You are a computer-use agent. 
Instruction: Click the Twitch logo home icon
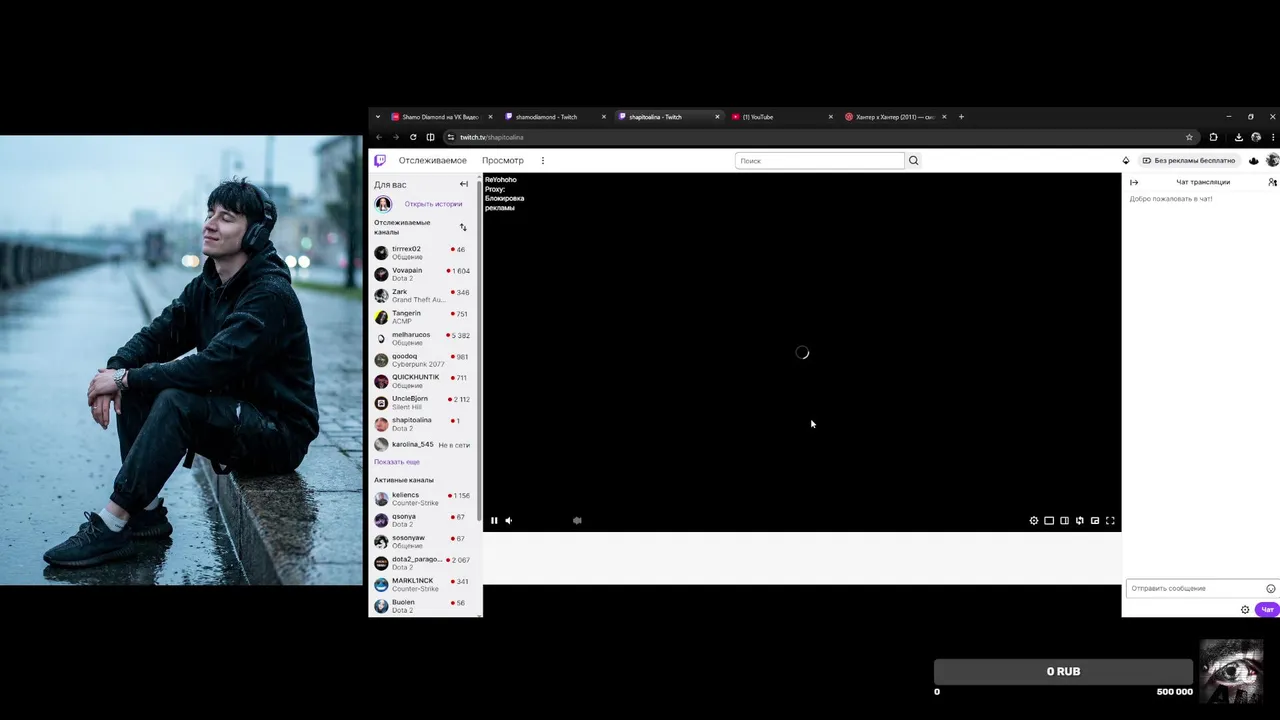click(x=380, y=160)
